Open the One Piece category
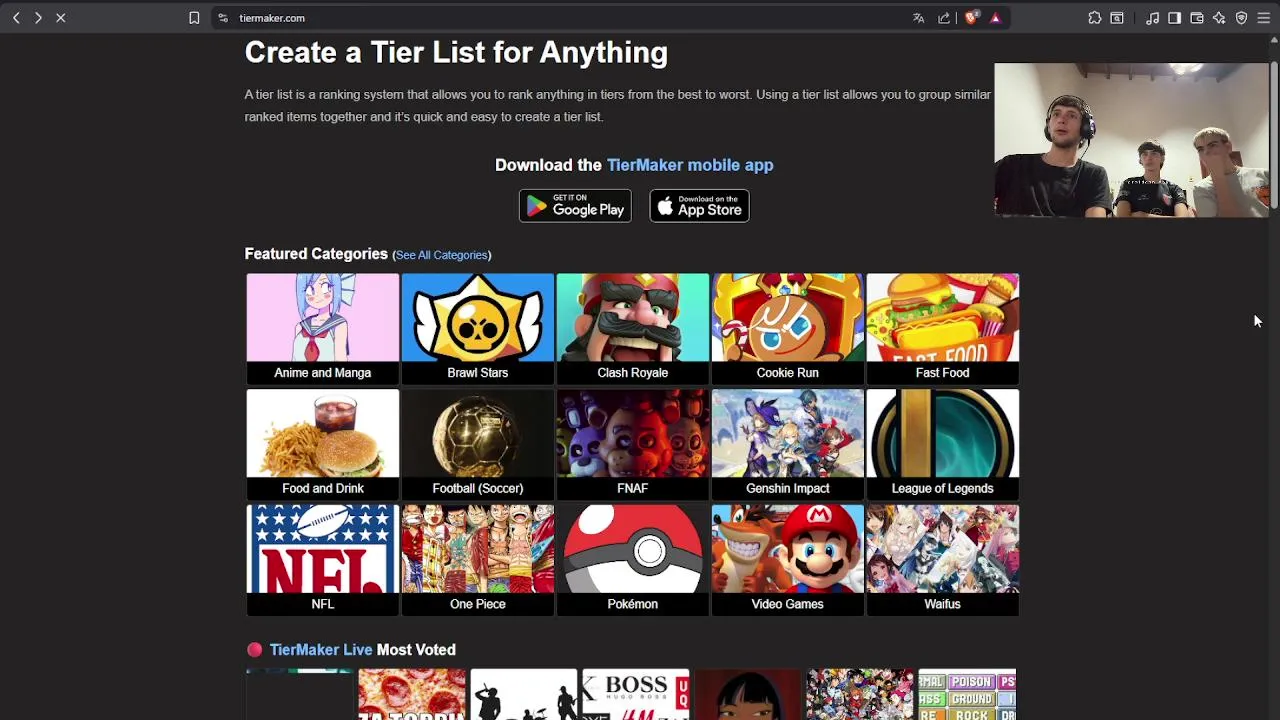Viewport: 1280px width, 720px height. coord(477,559)
